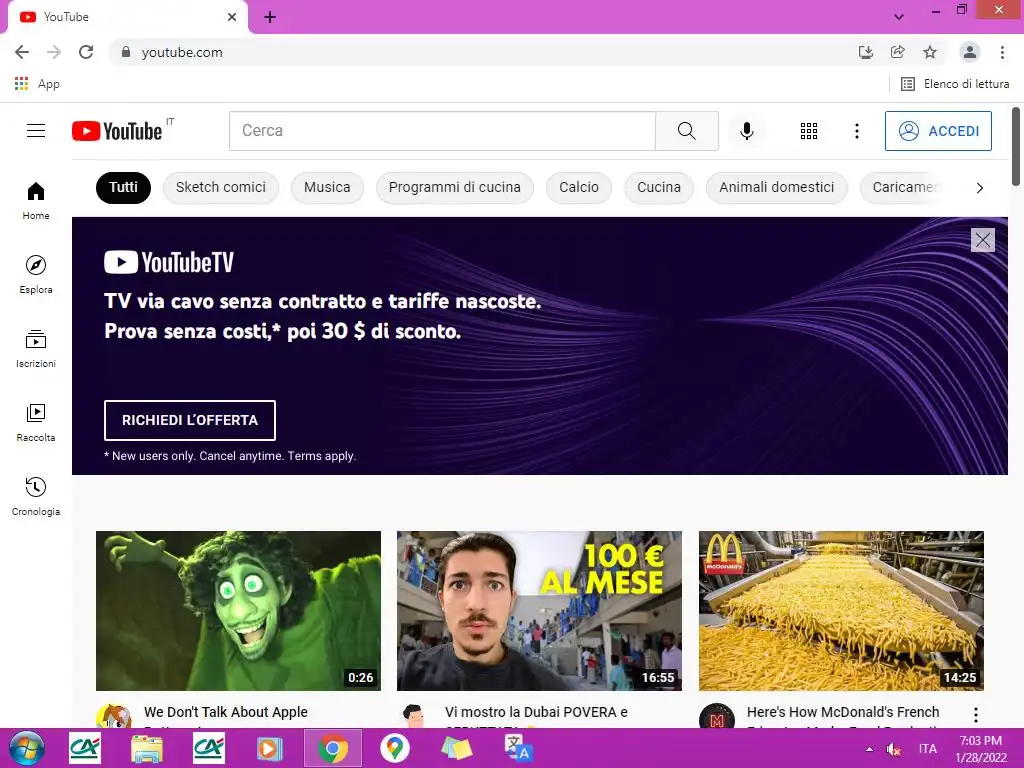Open Raccolta in the sidebar
Screen dimensions: 1024x768
point(36,423)
